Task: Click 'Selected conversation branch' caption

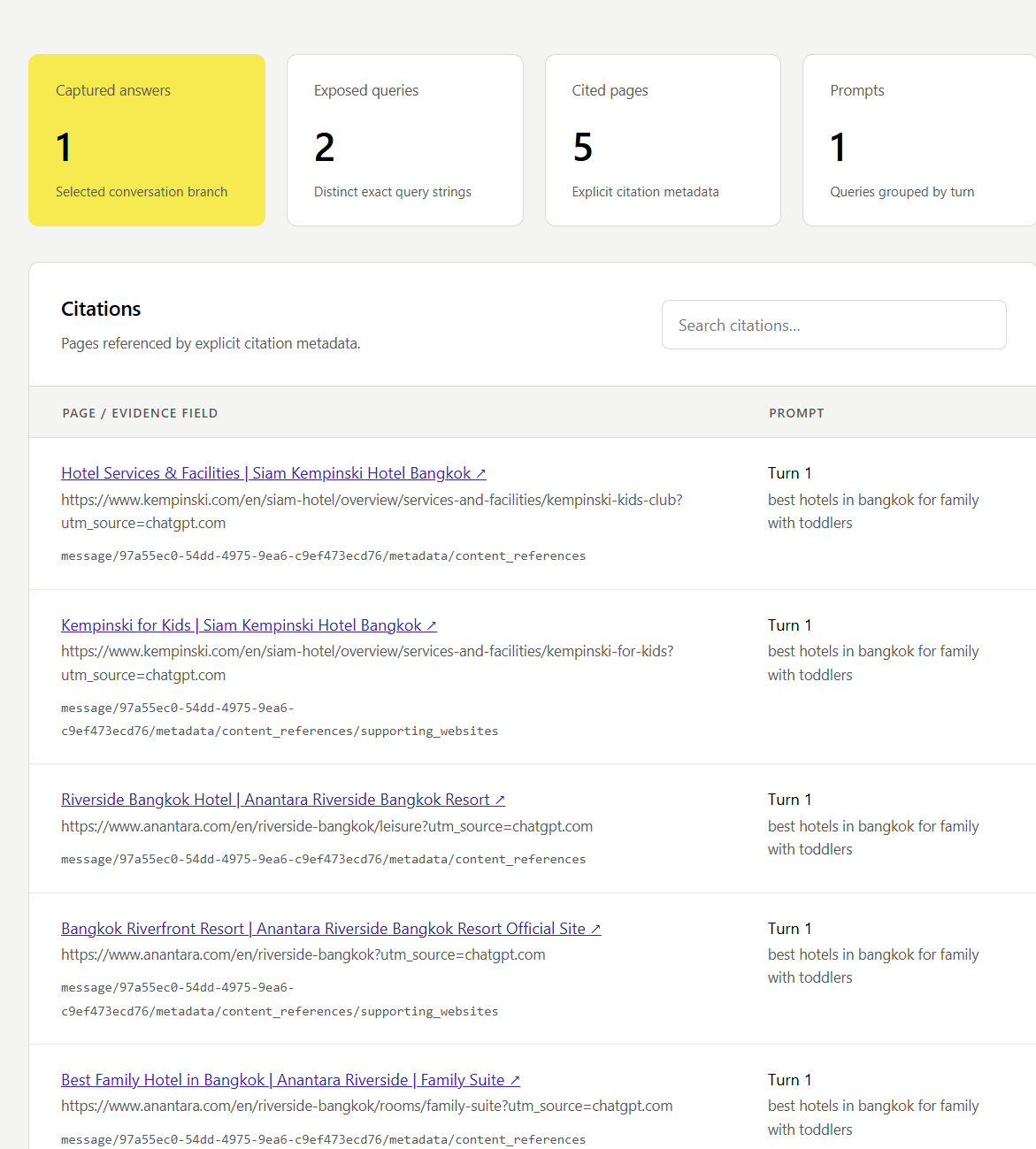Action: pyautogui.click(x=142, y=192)
